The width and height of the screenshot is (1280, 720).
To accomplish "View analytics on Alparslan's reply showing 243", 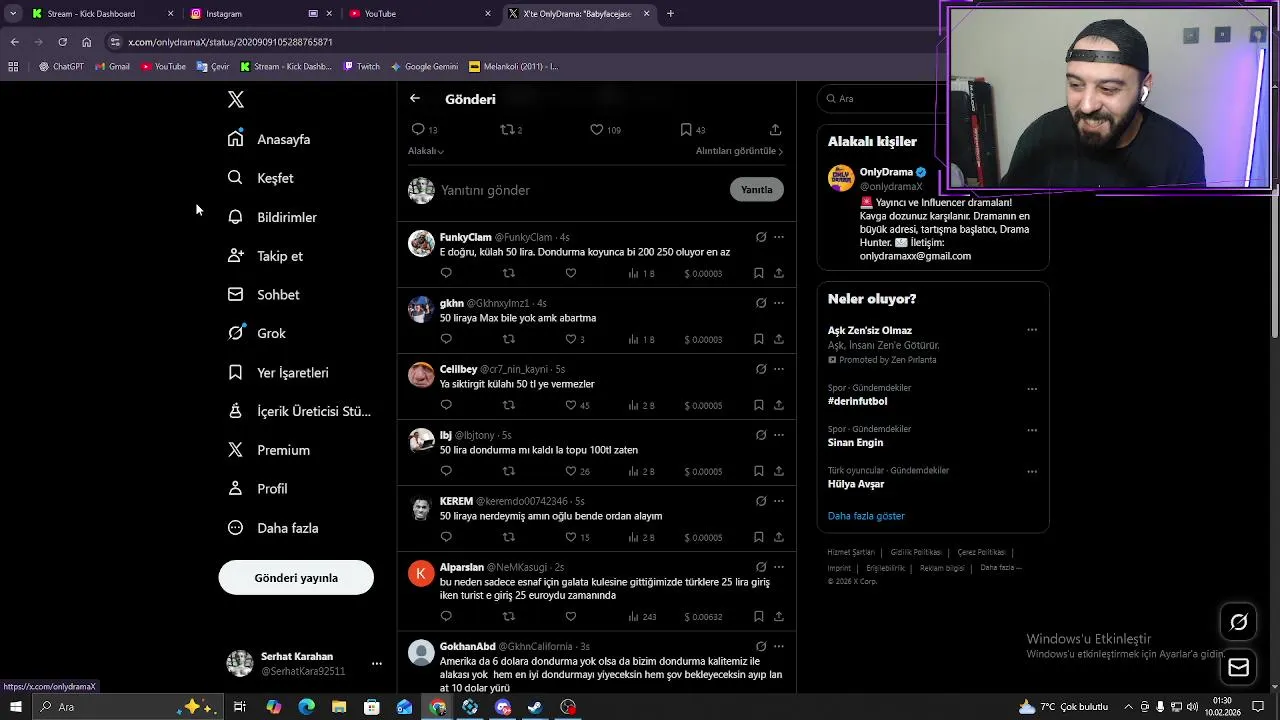I will (x=641, y=617).
